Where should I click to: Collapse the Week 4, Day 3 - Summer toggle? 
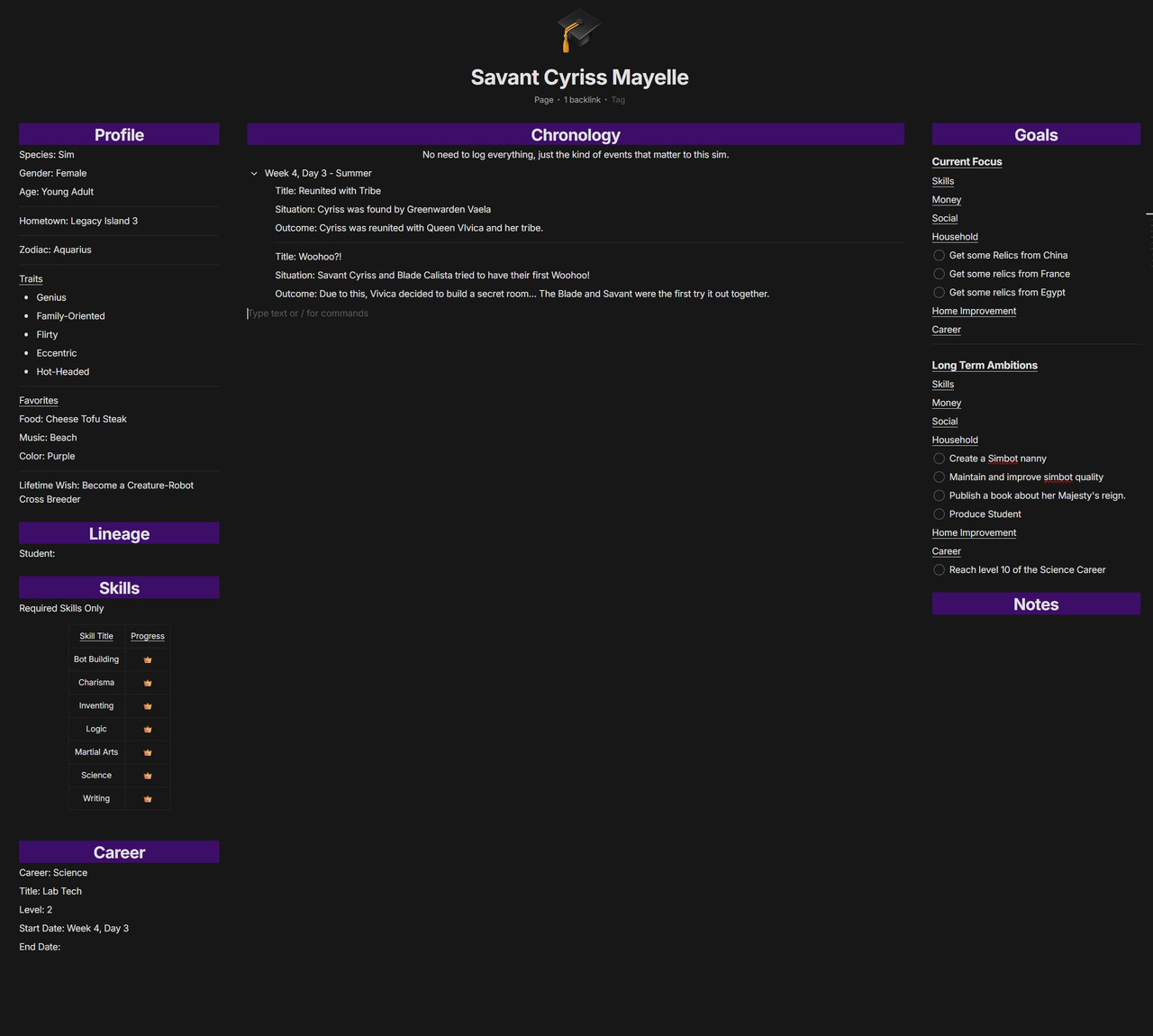pos(254,173)
